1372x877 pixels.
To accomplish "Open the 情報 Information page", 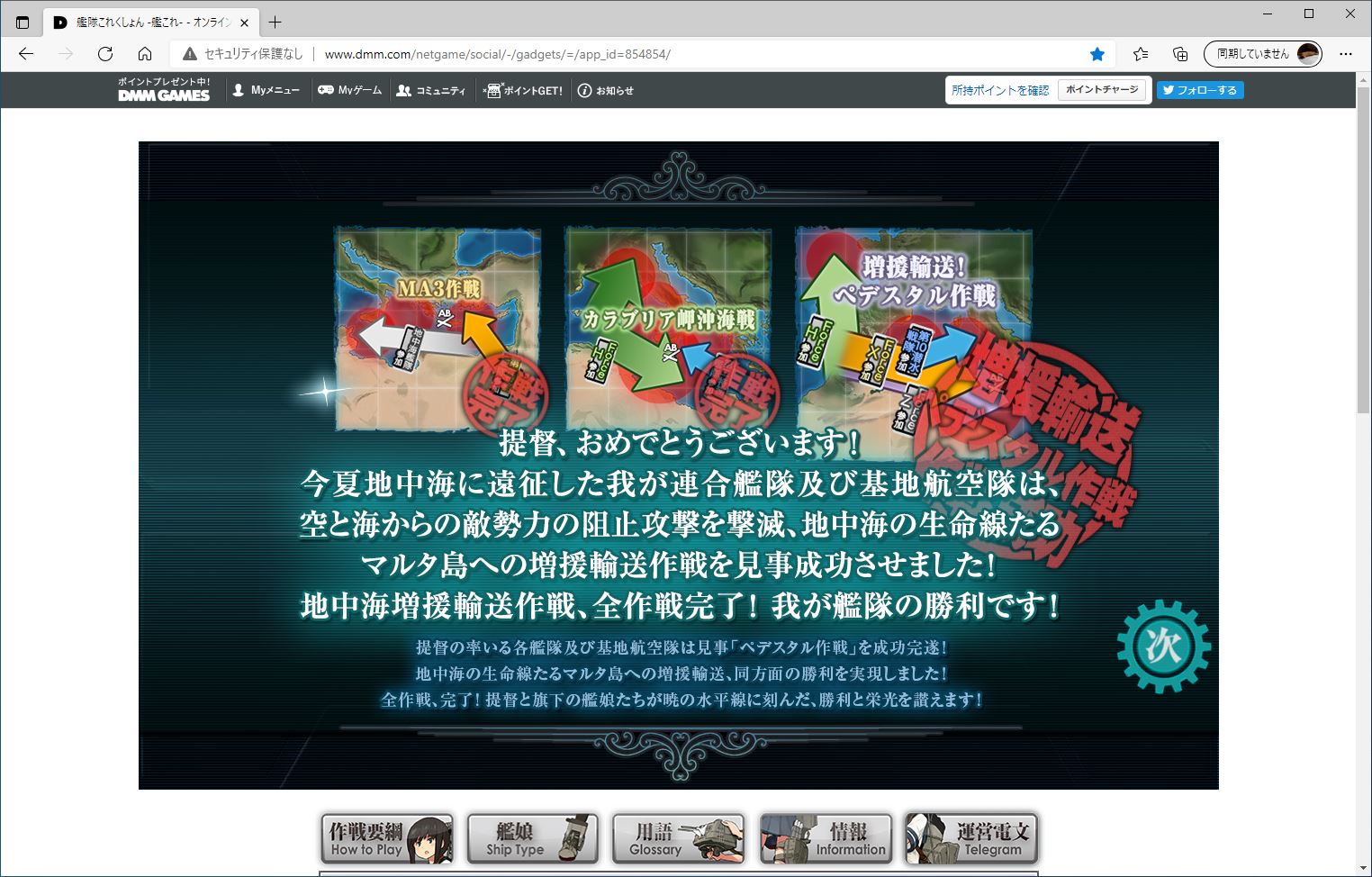I will click(x=825, y=838).
